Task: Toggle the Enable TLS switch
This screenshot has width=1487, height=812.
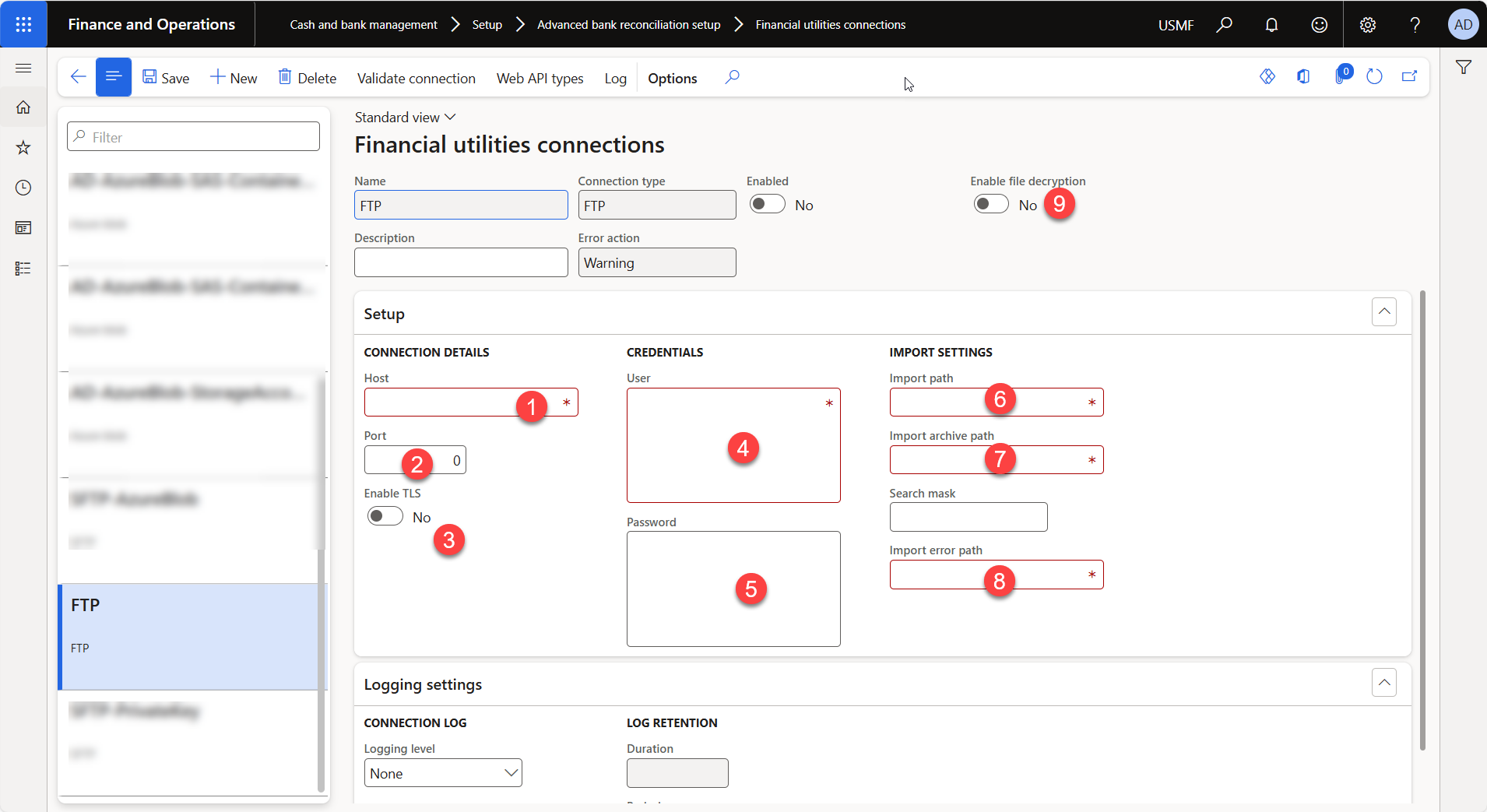Action: (385, 517)
